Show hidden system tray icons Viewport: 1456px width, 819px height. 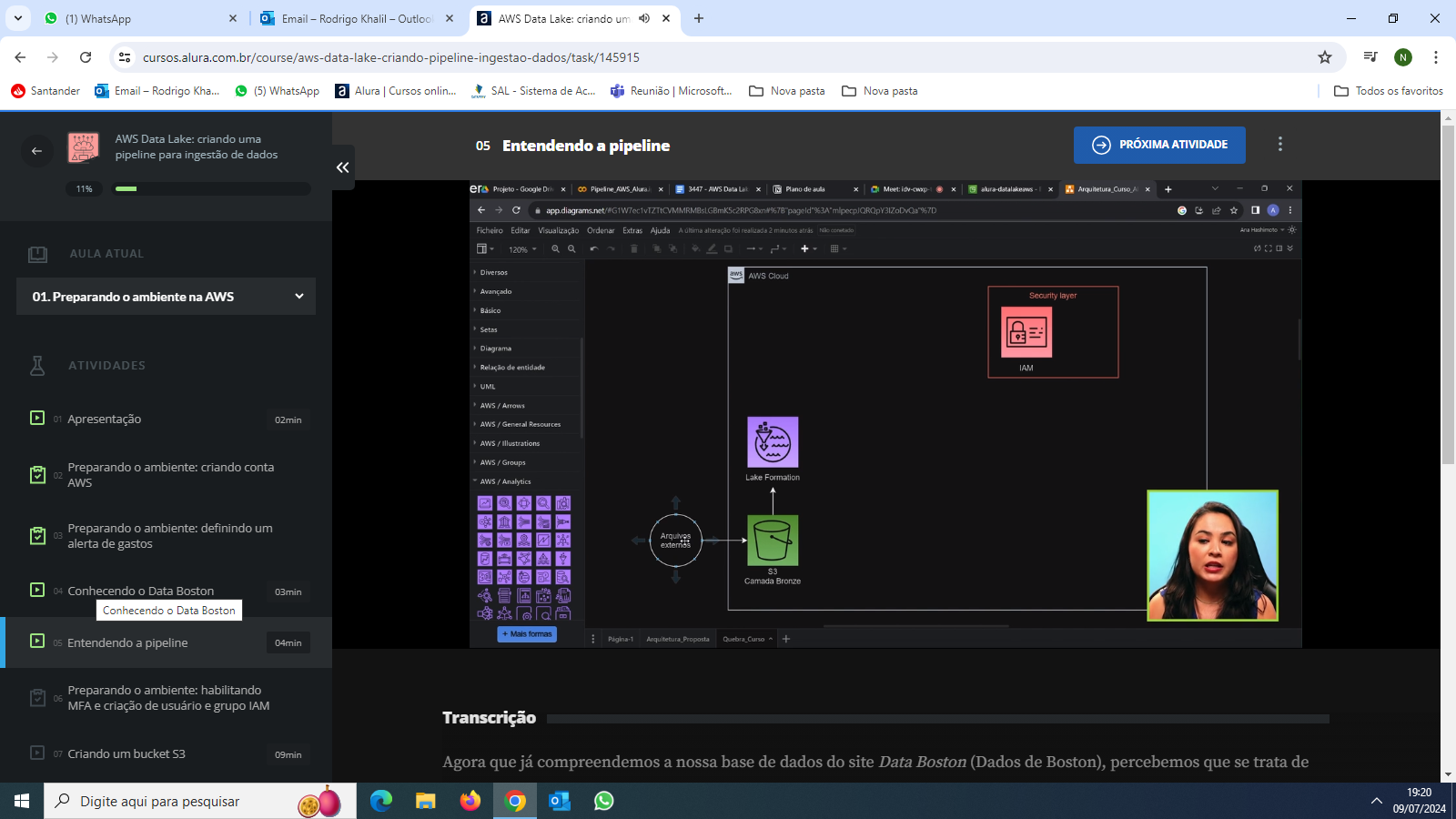(1376, 801)
